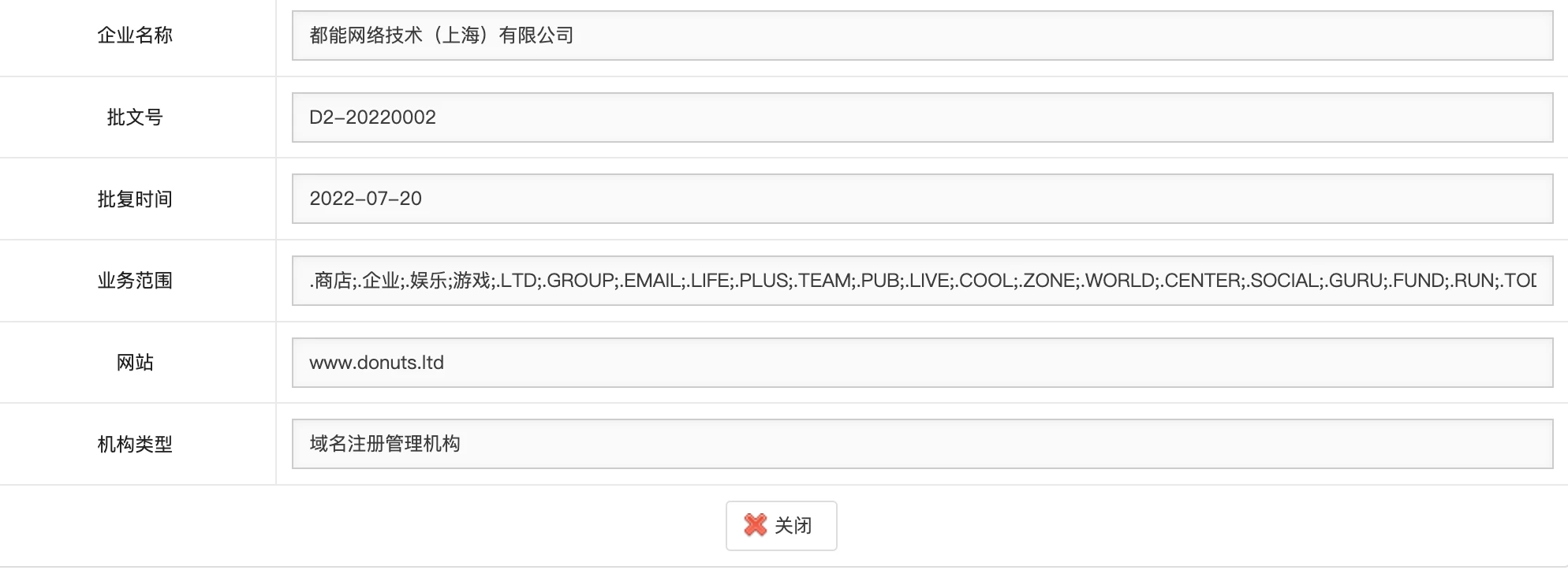
Task: Click the 批文号 row label
Action: (x=135, y=117)
